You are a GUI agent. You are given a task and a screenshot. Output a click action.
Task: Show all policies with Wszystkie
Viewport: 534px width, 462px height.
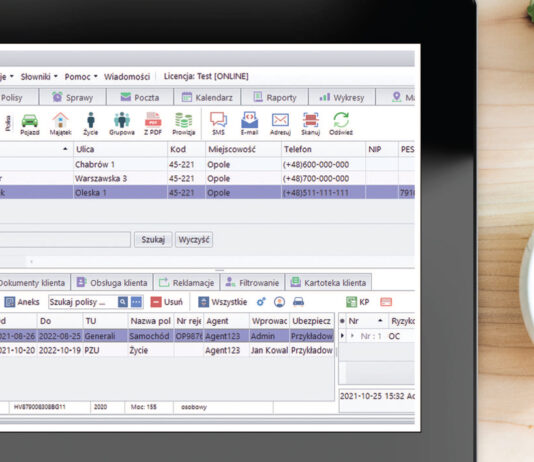pyautogui.click(x=223, y=302)
